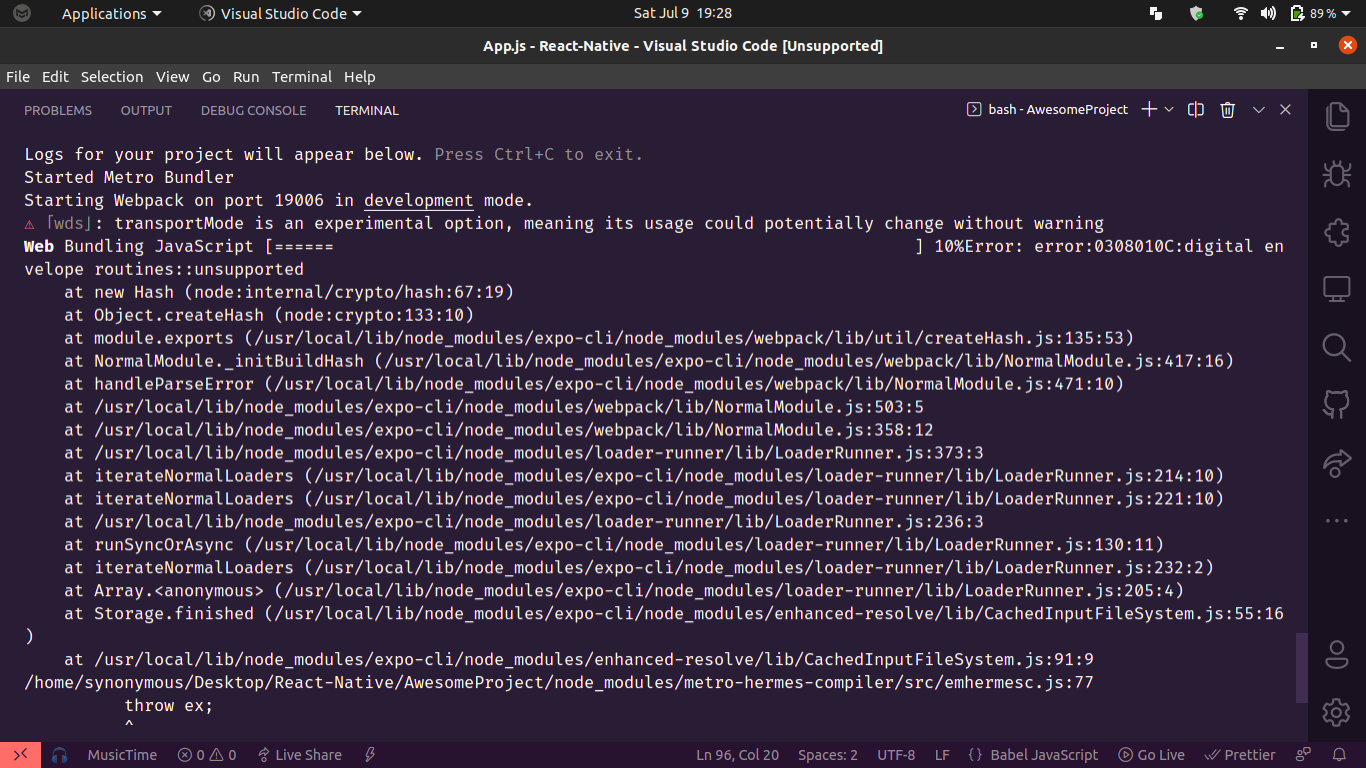The image size is (1366, 768).
Task: Split the terminal
Action: [1196, 110]
